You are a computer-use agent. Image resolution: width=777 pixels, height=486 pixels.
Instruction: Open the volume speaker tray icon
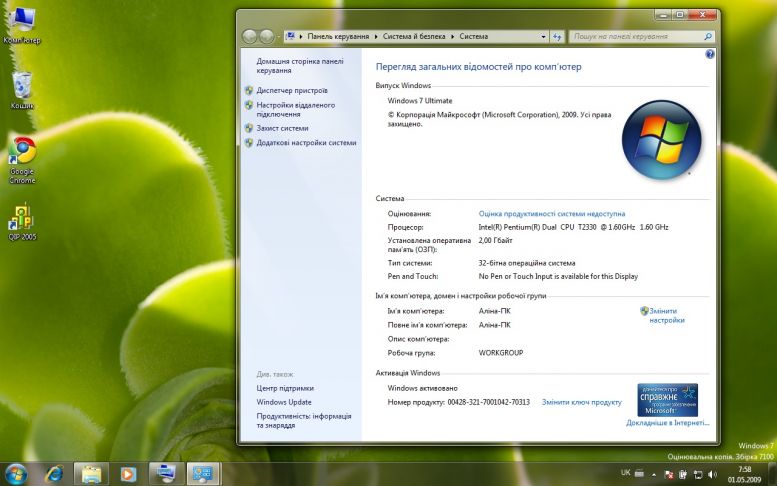click(713, 475)
